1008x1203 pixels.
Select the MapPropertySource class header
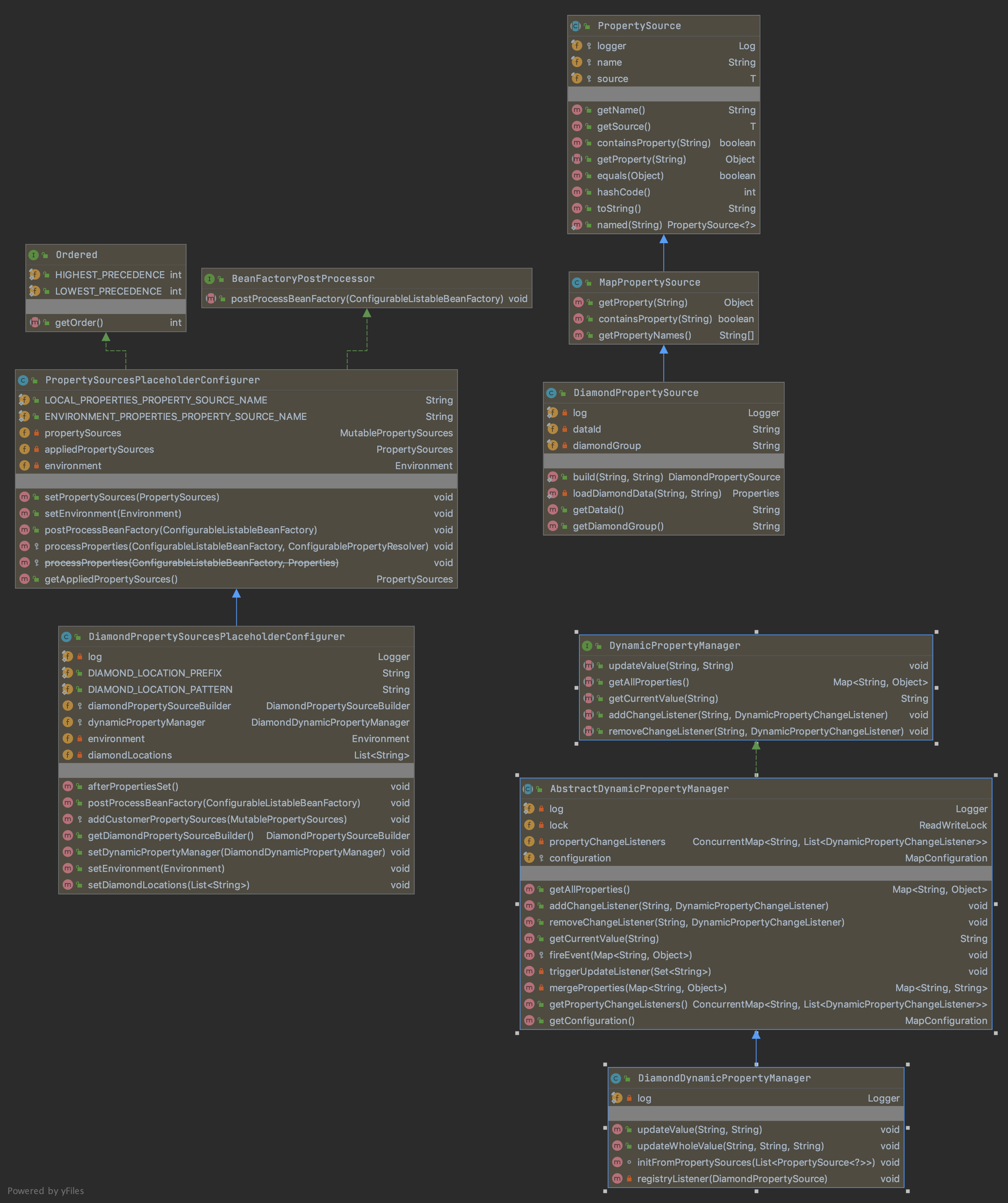click(x=649, y=282)
